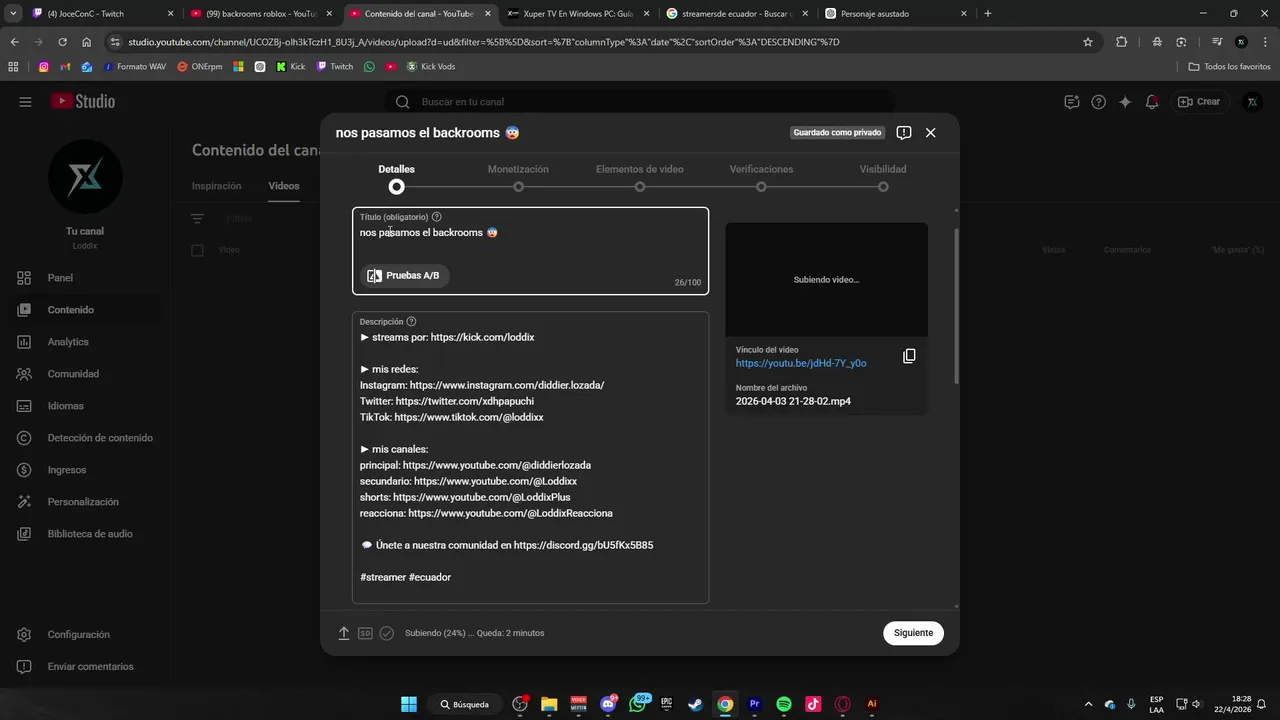1280x720 pixels.
Task: Expand the system tray hidden icons chevron
Action: click(1088, 704)
